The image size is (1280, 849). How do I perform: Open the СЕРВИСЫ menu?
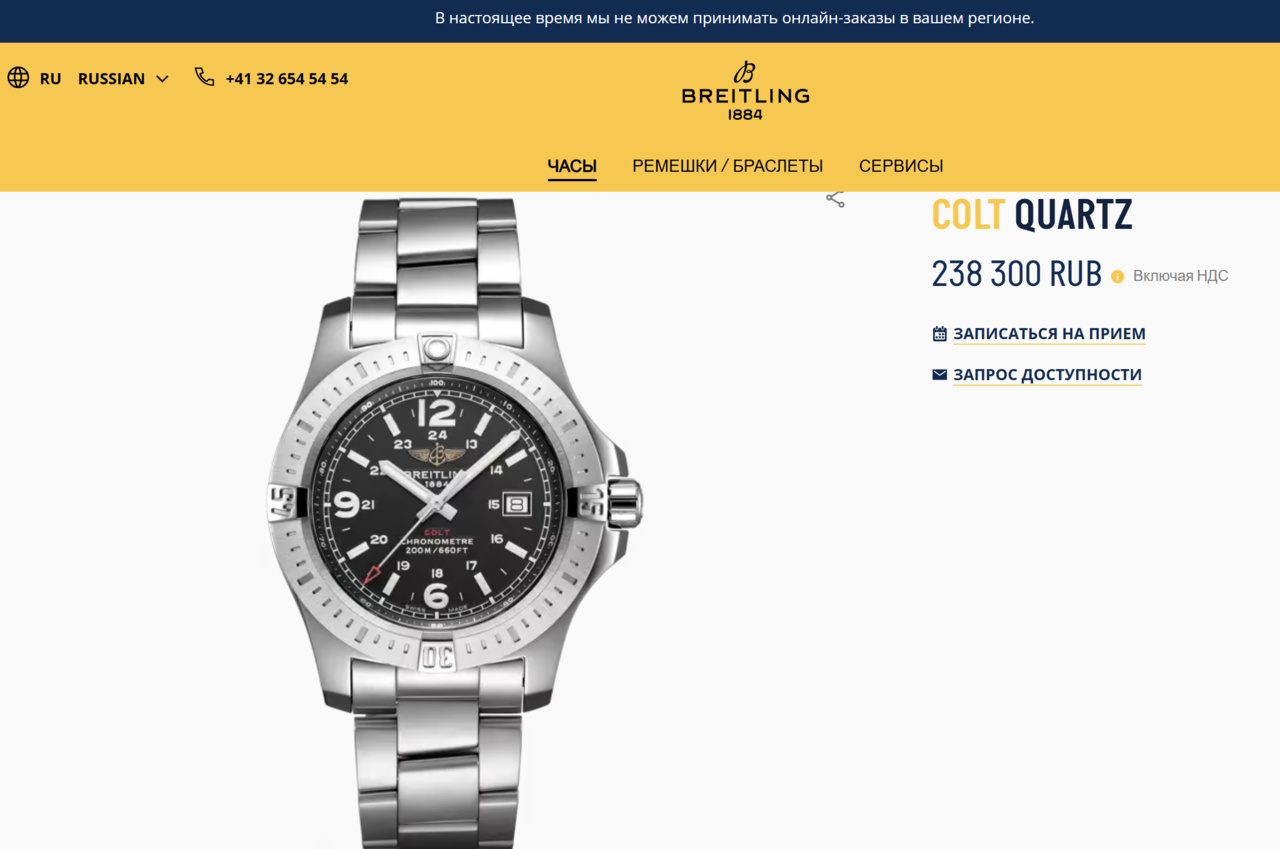tap(901, 166)
